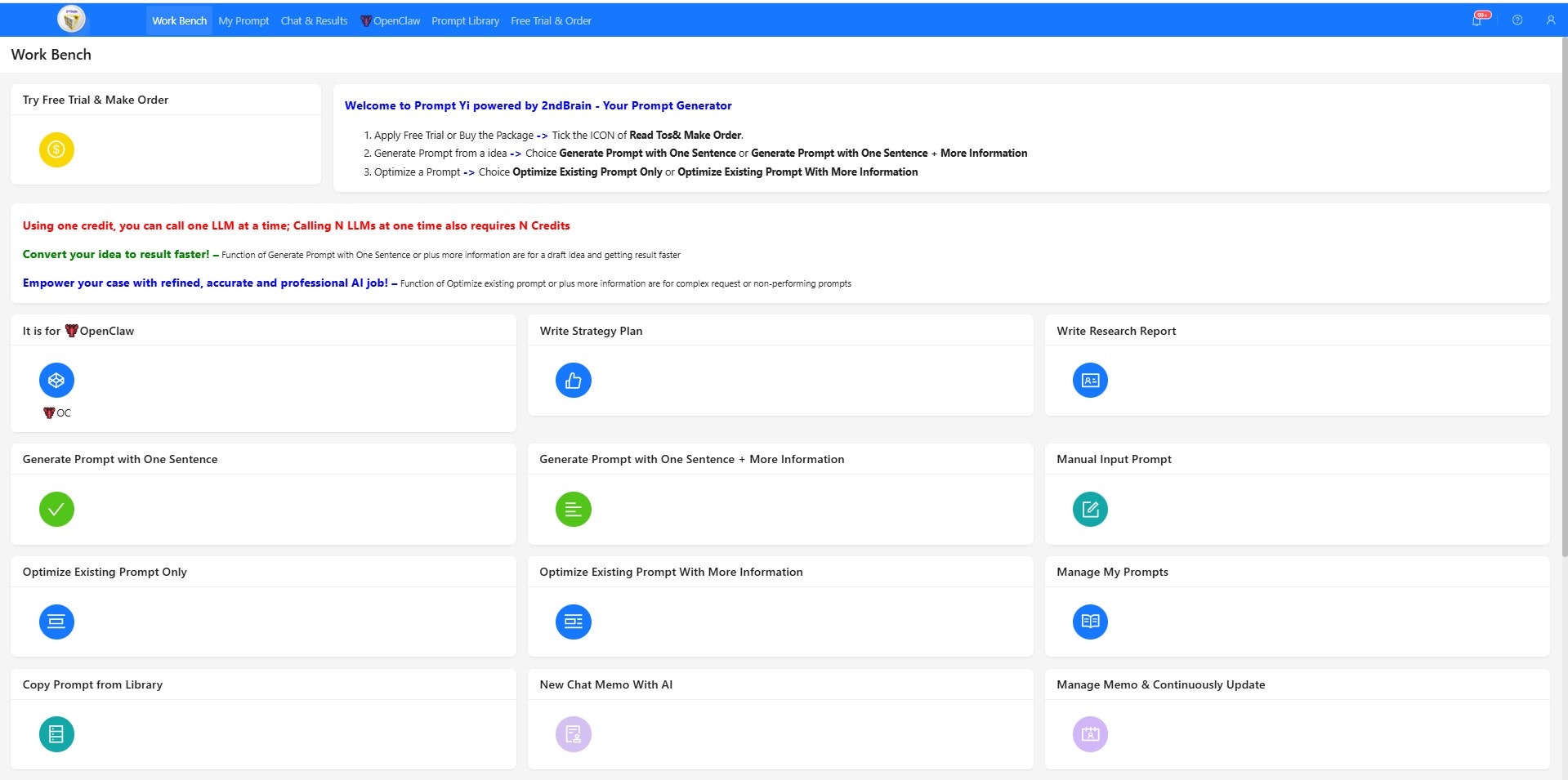Open the New Chat Memo With AI icon
Image resolution: width=1568 pixels, height=780 pixels.
[x=573, y=733]
